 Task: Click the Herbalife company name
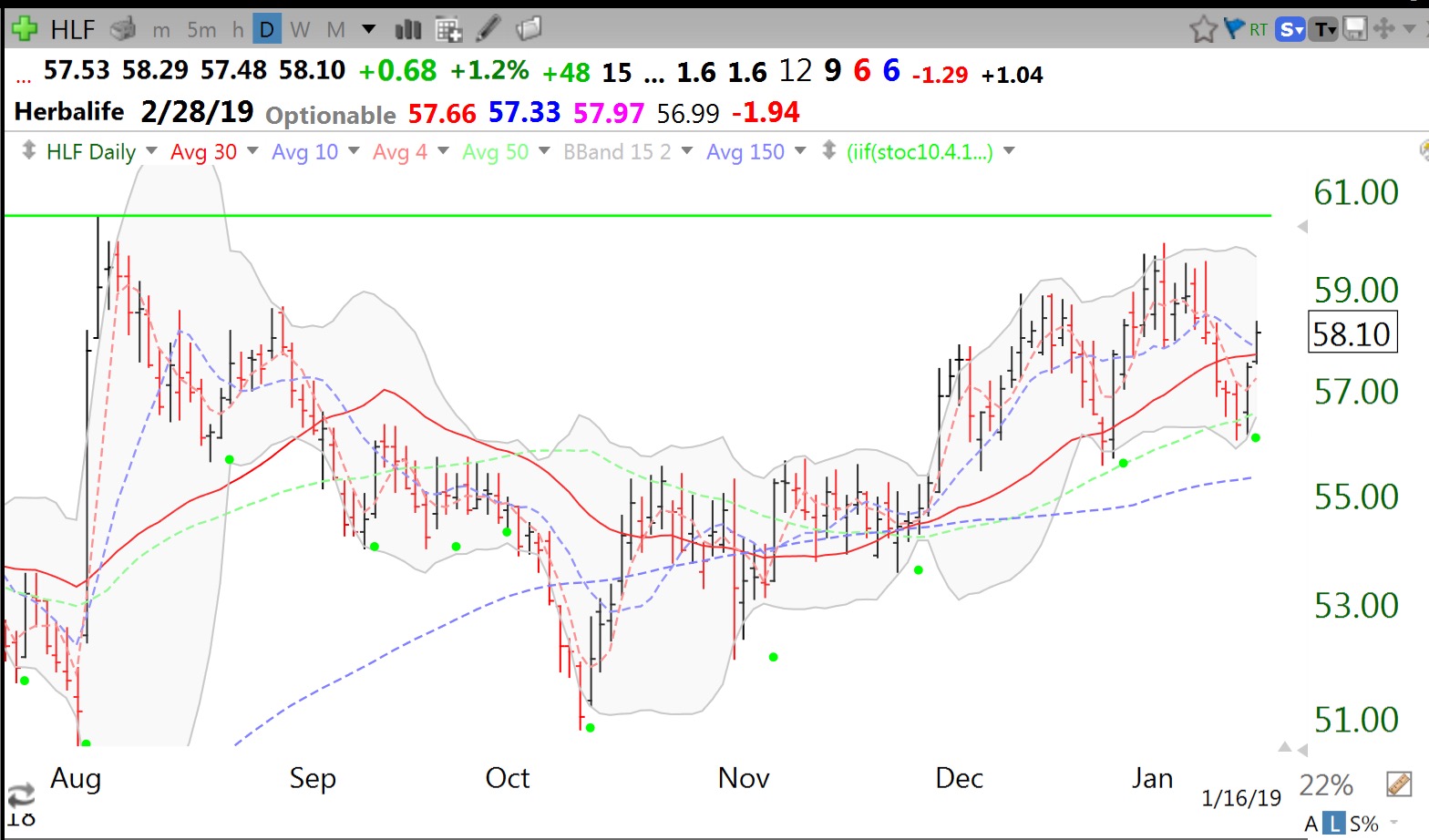click(x=69, y=112)
